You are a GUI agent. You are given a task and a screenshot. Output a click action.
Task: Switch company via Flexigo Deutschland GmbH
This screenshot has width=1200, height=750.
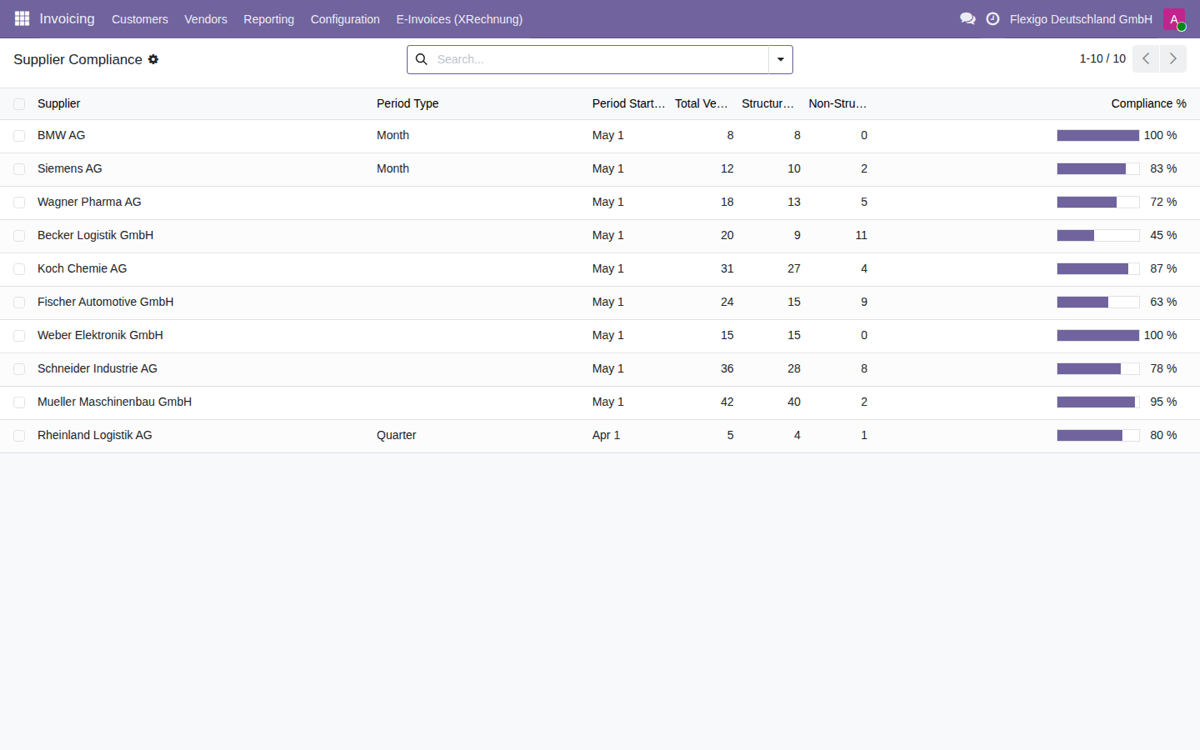click(x=1081, y=19)
